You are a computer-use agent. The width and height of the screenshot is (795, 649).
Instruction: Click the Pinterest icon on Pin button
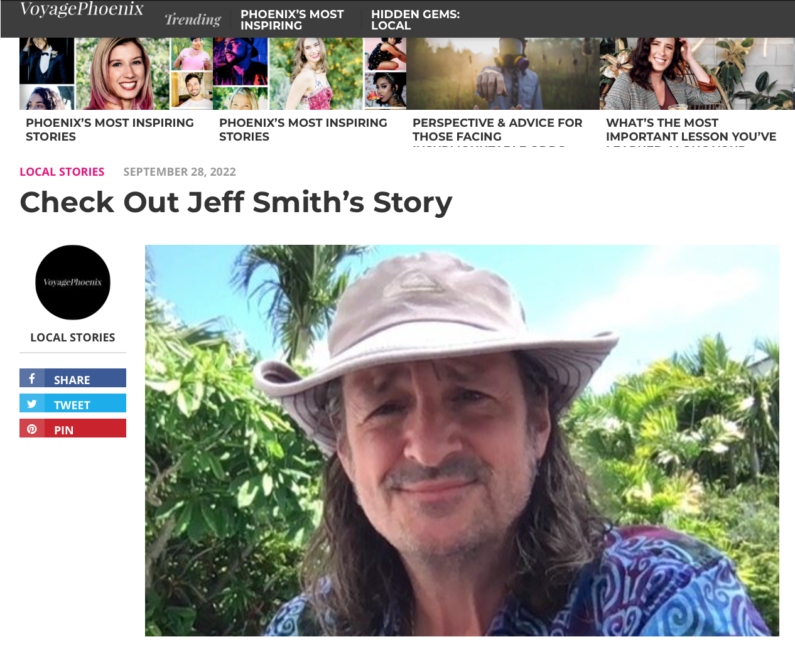click(32, 429)
